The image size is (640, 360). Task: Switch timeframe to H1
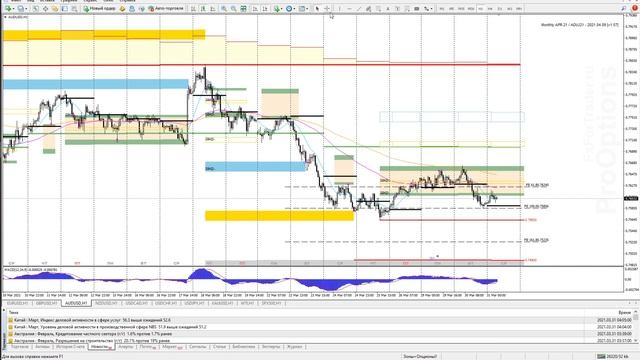coord(480,8)
